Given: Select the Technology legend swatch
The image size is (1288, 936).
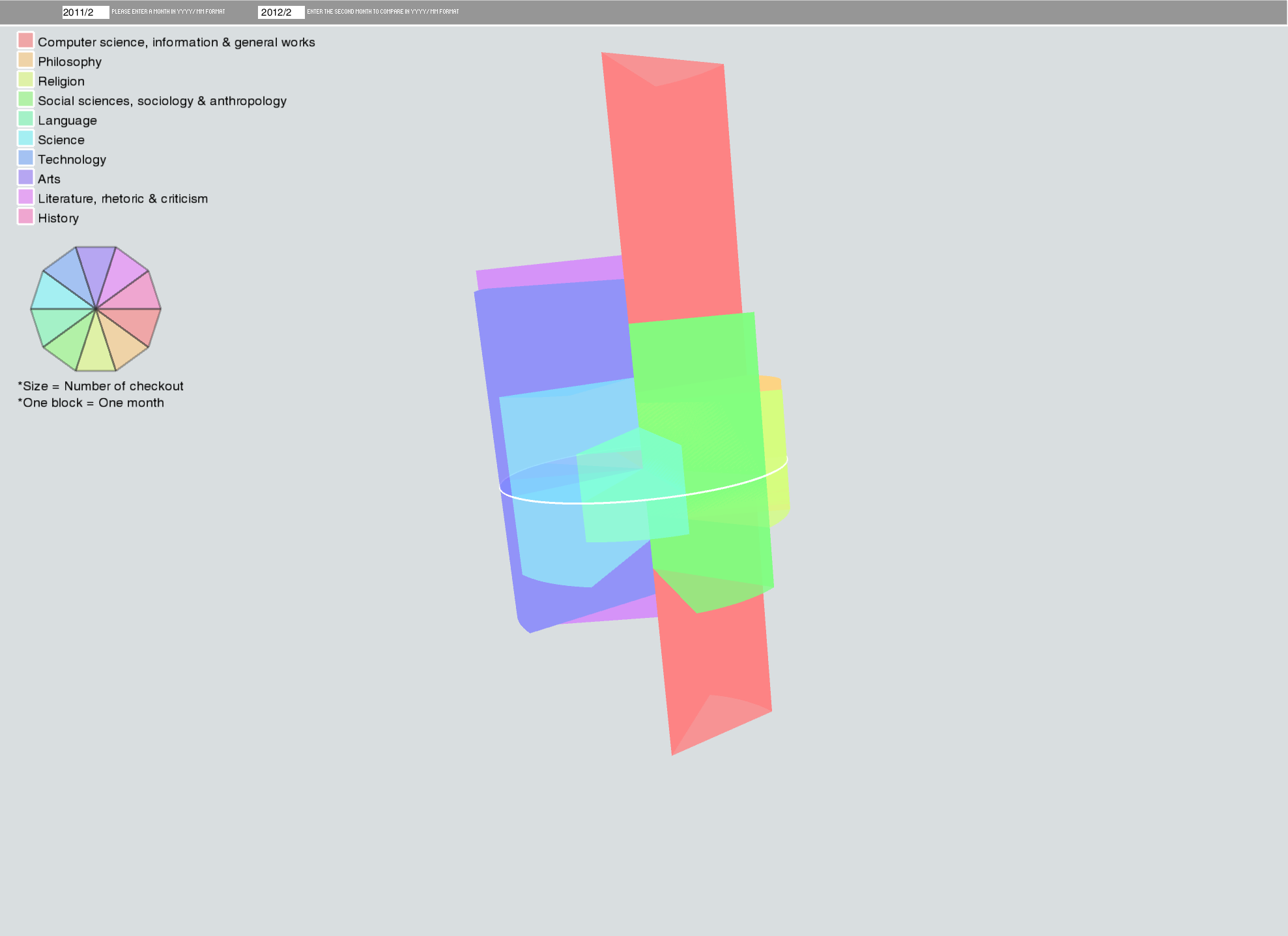Looking at the screenshot, I should coord(25,158).
